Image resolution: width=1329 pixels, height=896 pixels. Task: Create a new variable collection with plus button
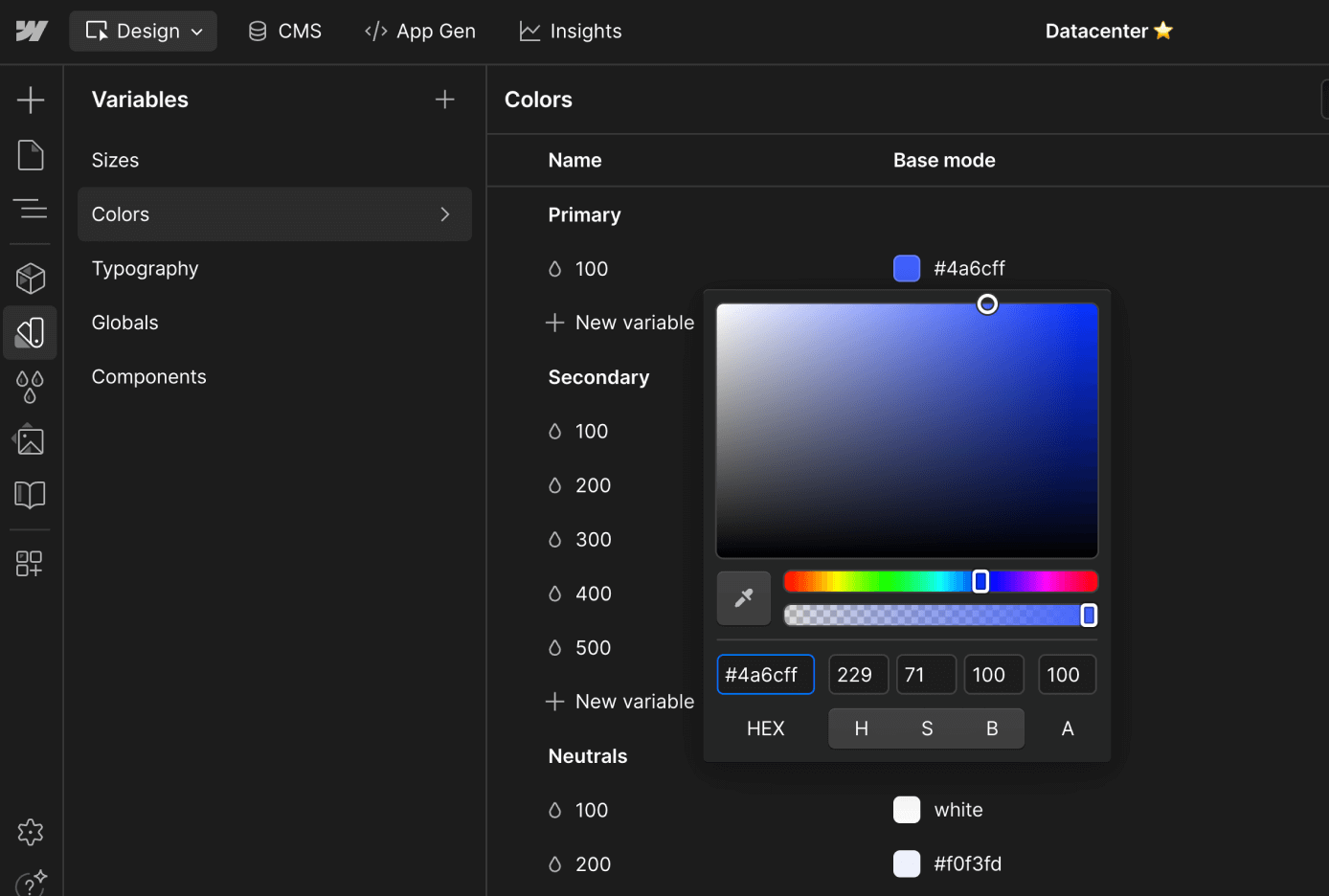click(x=444, y=99)
